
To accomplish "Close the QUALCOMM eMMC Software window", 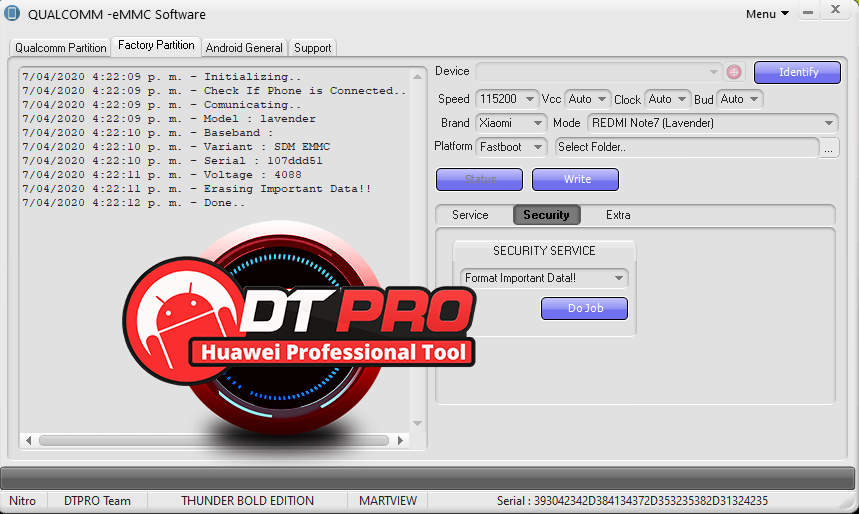I will click(x=835, y=9).
